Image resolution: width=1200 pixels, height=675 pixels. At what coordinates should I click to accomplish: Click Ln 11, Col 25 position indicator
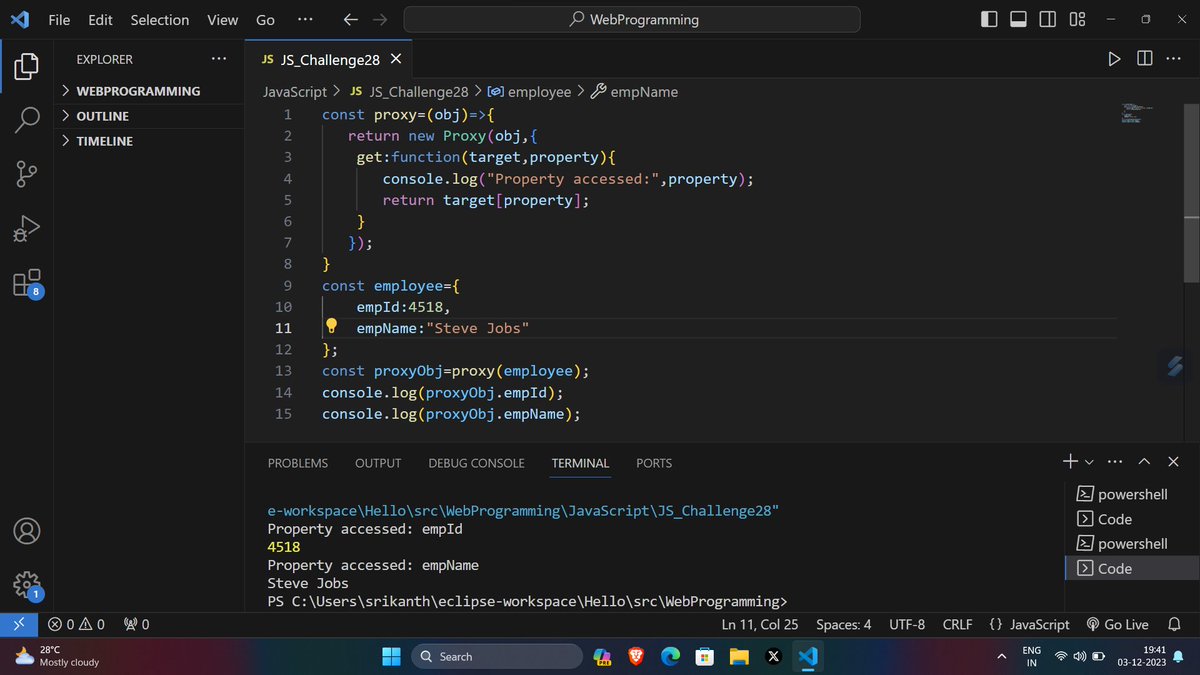760,624
